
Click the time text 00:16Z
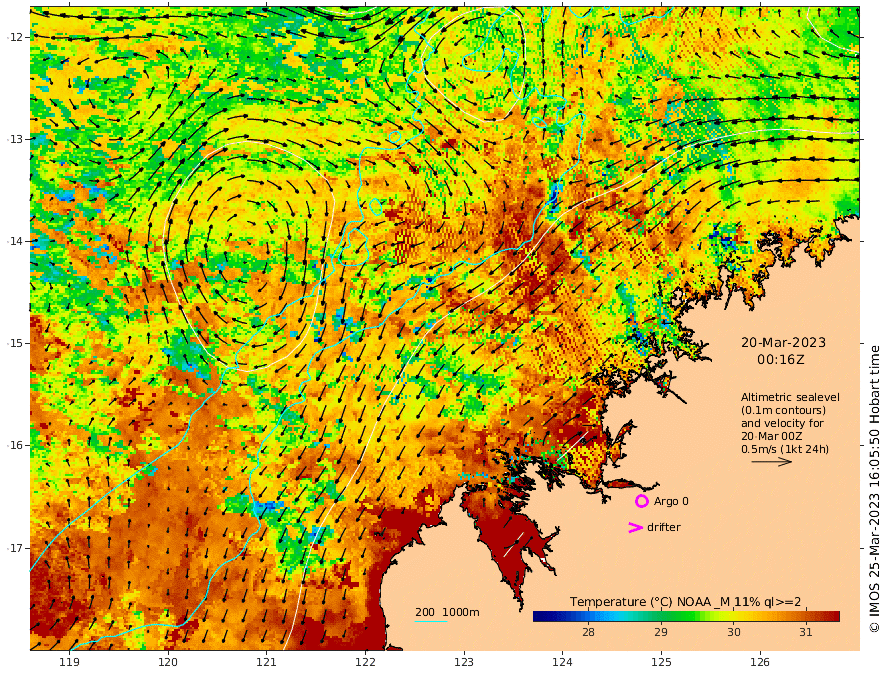click(780, 360)
